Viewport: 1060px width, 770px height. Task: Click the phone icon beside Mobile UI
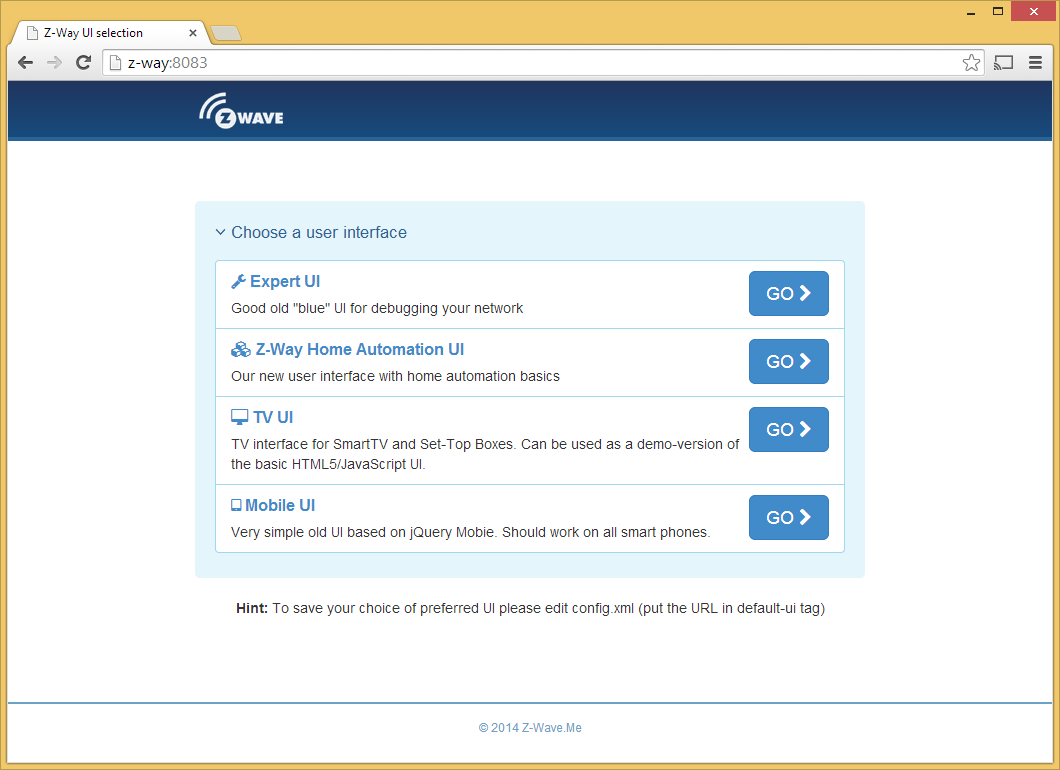point(236,505)
